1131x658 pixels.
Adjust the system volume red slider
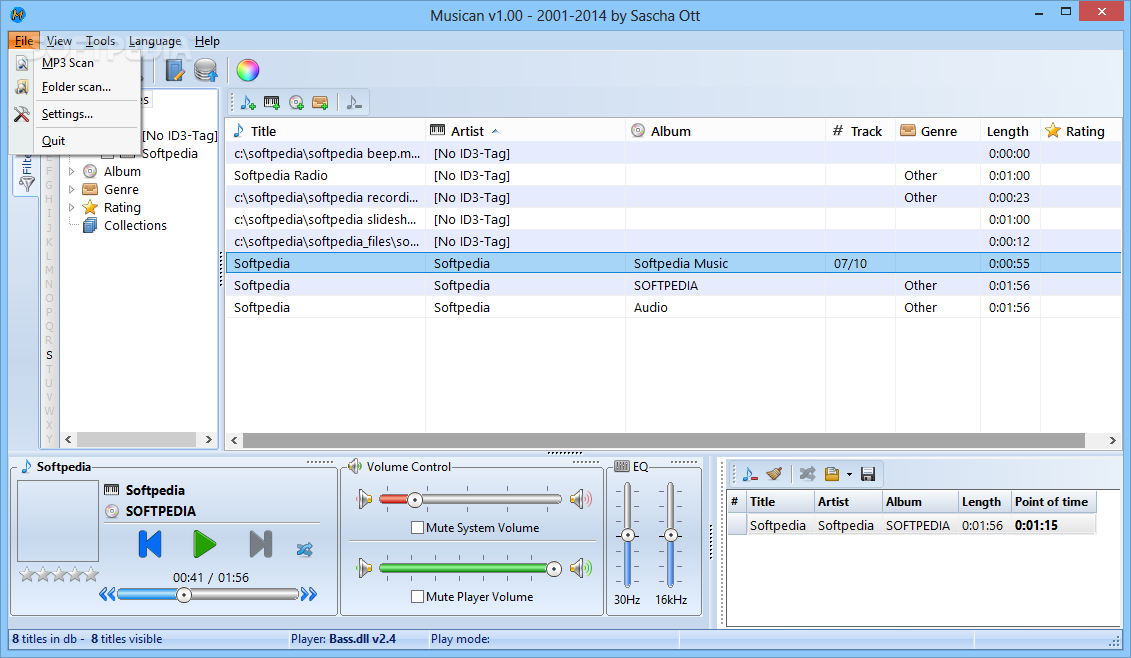(x=415, y=499)
